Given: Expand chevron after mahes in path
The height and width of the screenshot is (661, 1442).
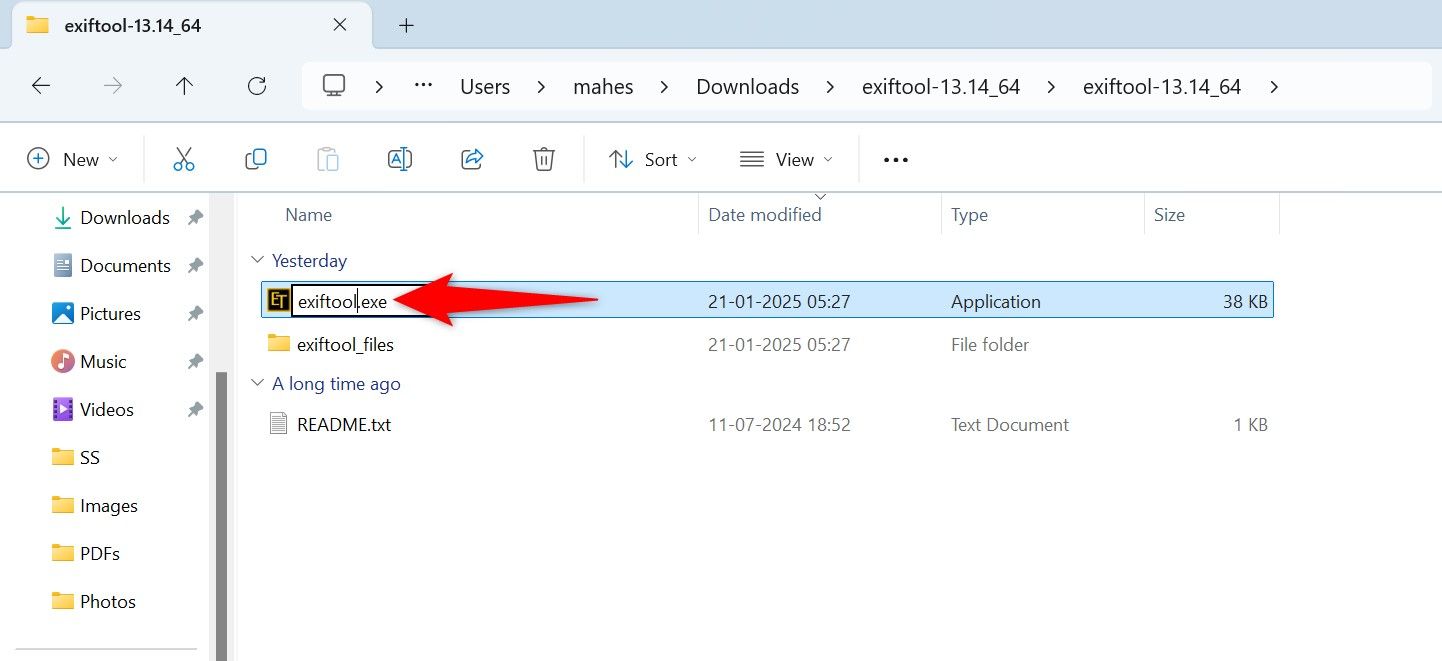Looking at the screenshot, I should point(665,87).
